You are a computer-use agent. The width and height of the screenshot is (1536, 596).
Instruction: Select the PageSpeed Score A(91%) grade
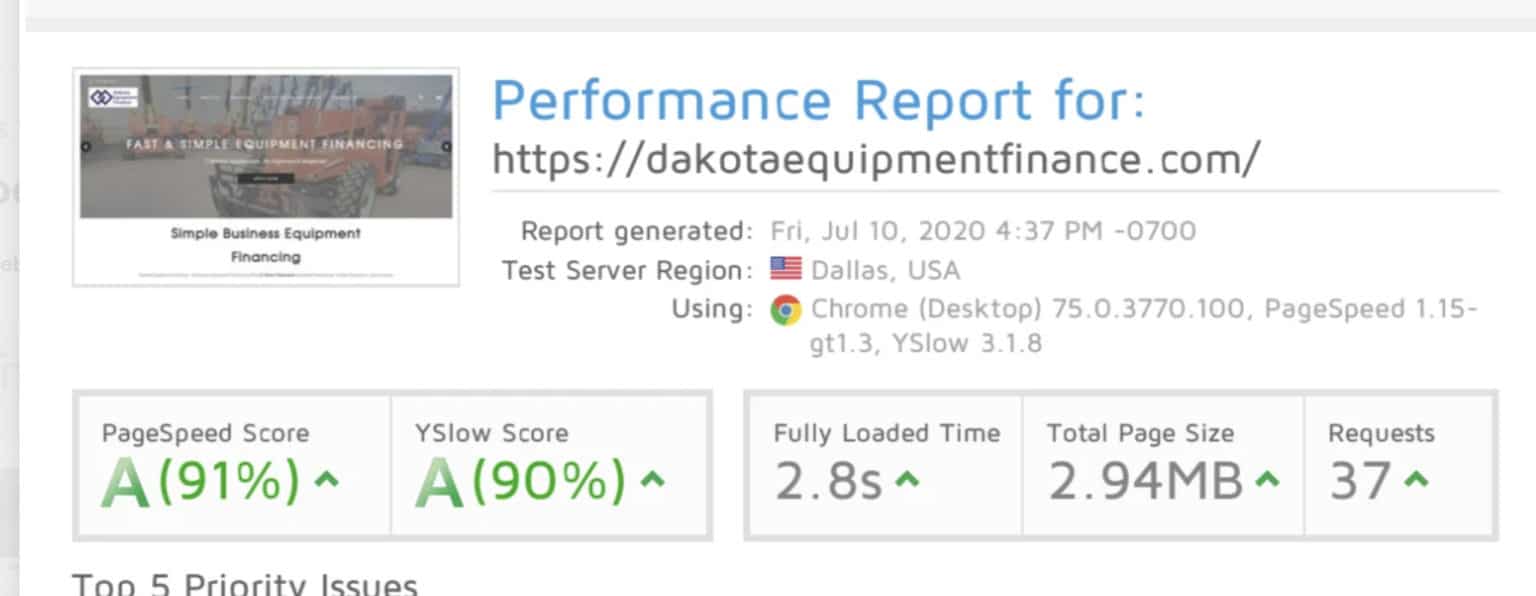pyautogui.click(x=201, y=481)
